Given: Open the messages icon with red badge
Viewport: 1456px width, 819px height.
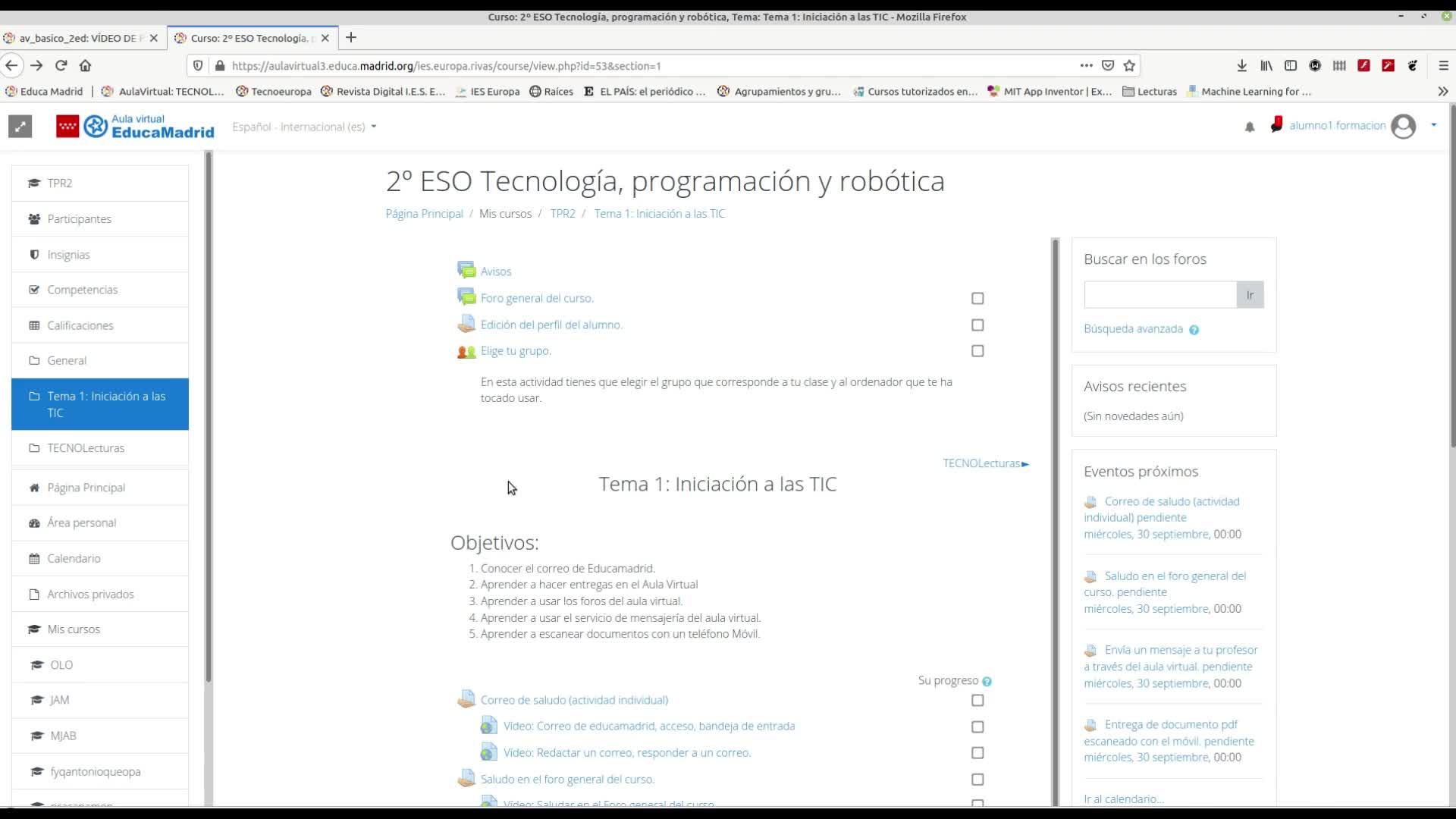Looking at the screenshot, I should 1276,124.
